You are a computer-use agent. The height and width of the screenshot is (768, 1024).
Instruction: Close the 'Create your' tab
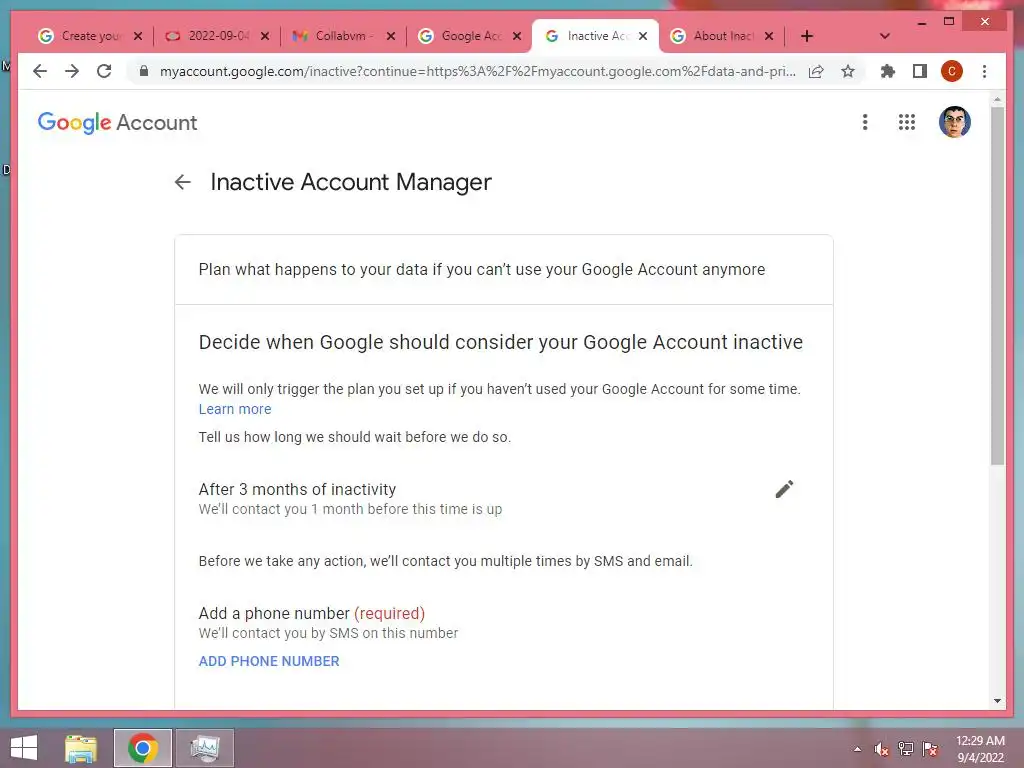click(x=138, y=36)
